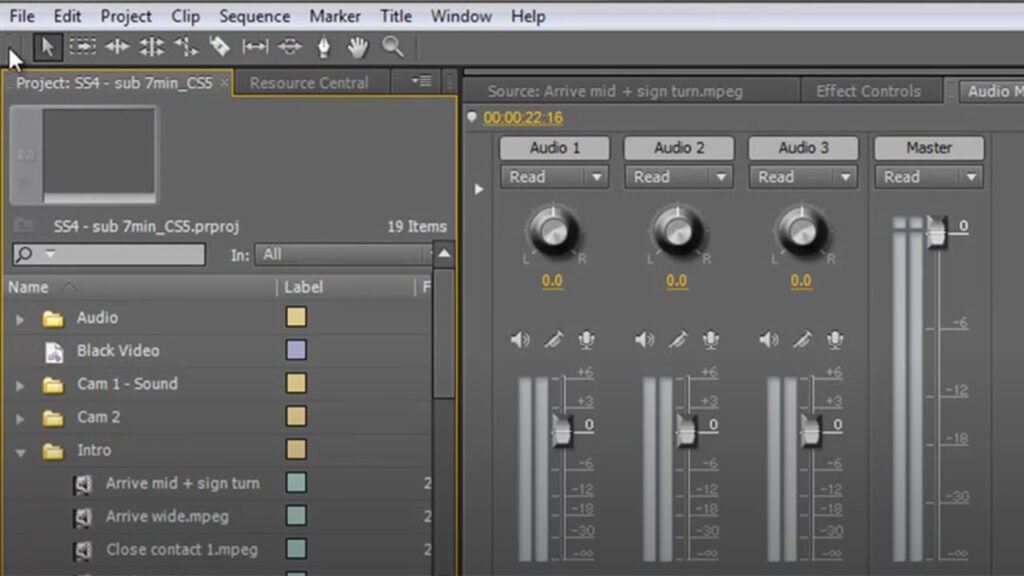This screenshot has width=1024, height=576.
Task: Solo the Audio 3 track
Action: [x=802, y=340]
